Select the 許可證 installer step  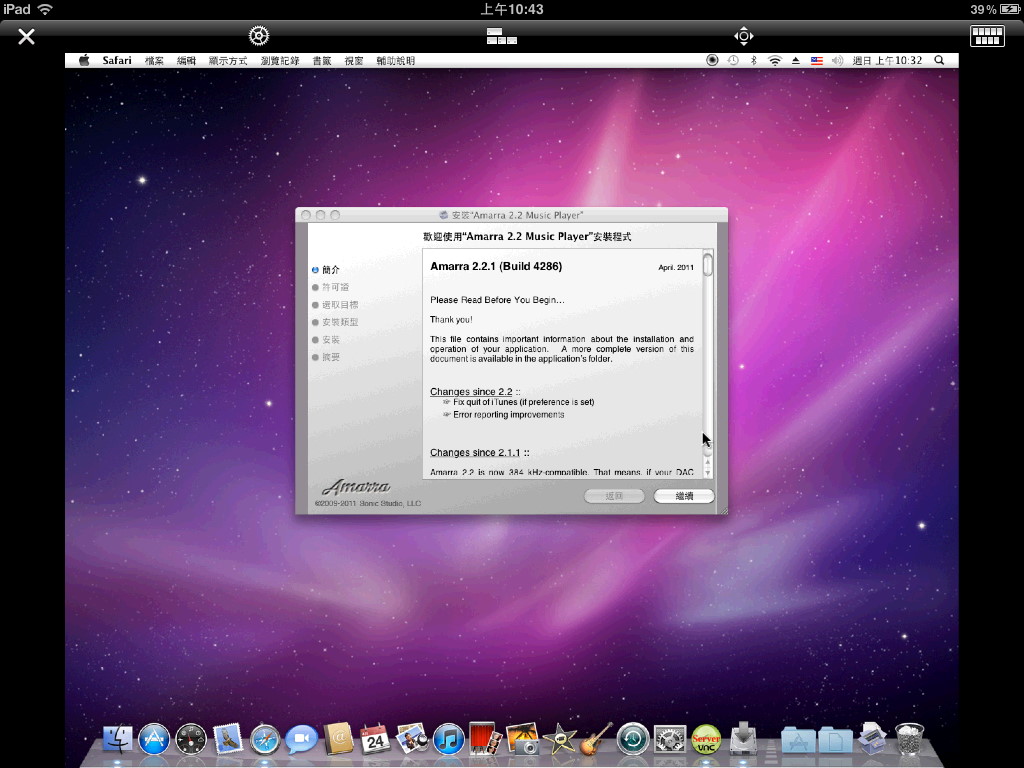click(330, 287)
